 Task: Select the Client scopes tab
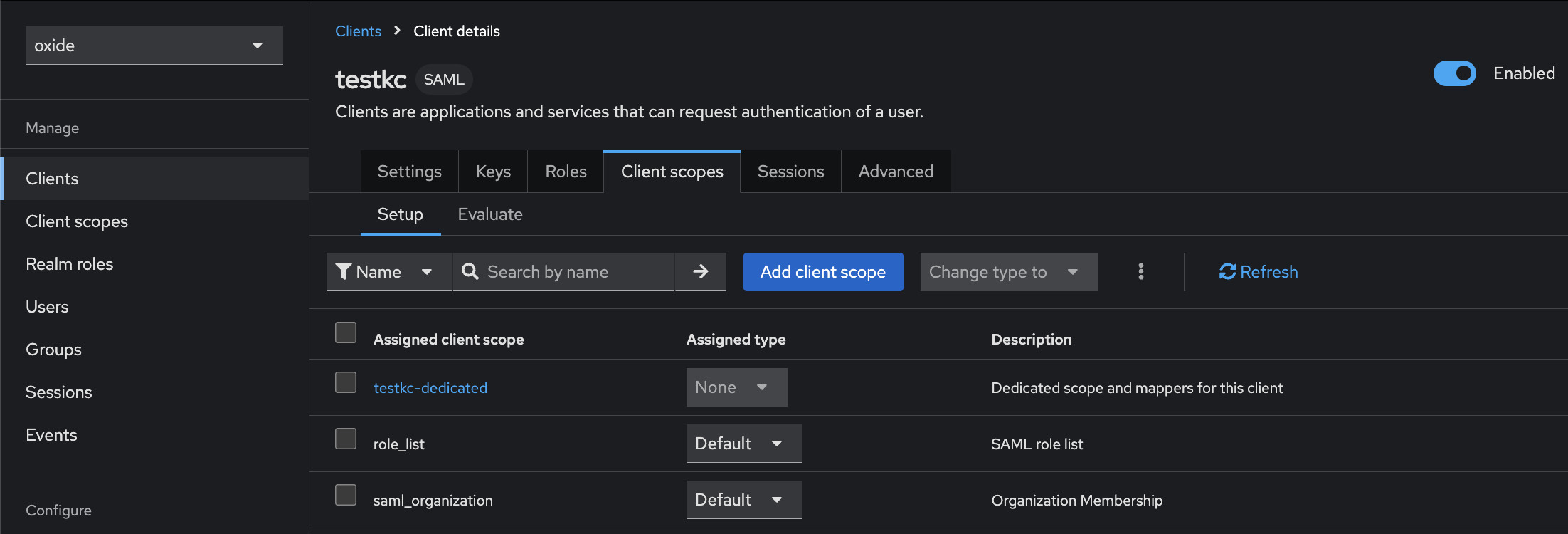(x=672, y=172)
